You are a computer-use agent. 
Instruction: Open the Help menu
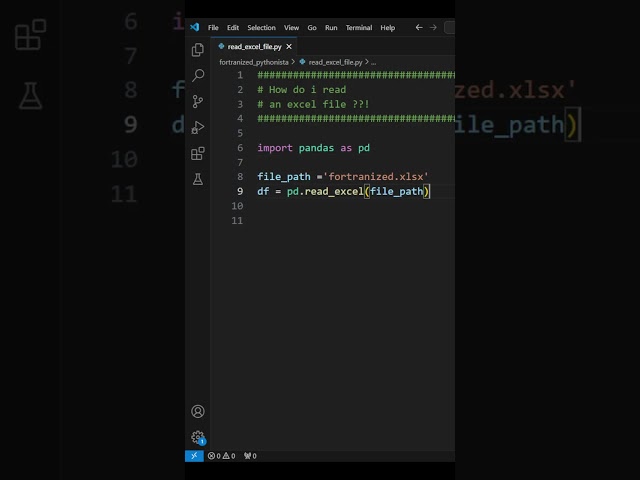(x=387, y=28)
